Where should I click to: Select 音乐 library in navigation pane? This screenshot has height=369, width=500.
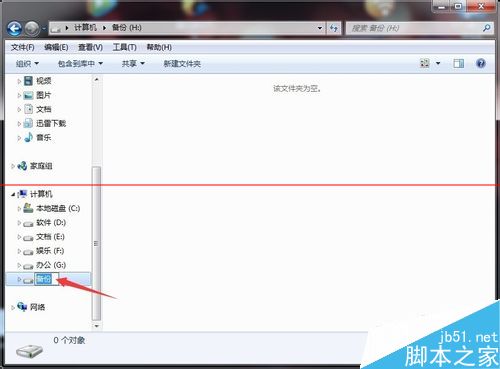point(43,137)
